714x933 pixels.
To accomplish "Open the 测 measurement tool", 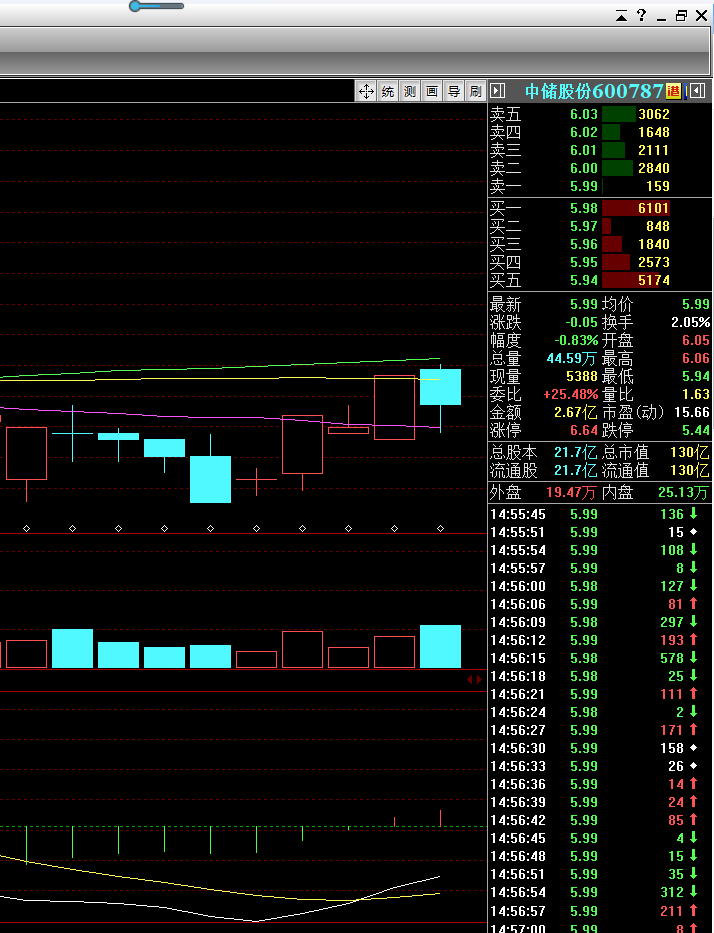I will (x=410, y=91).
